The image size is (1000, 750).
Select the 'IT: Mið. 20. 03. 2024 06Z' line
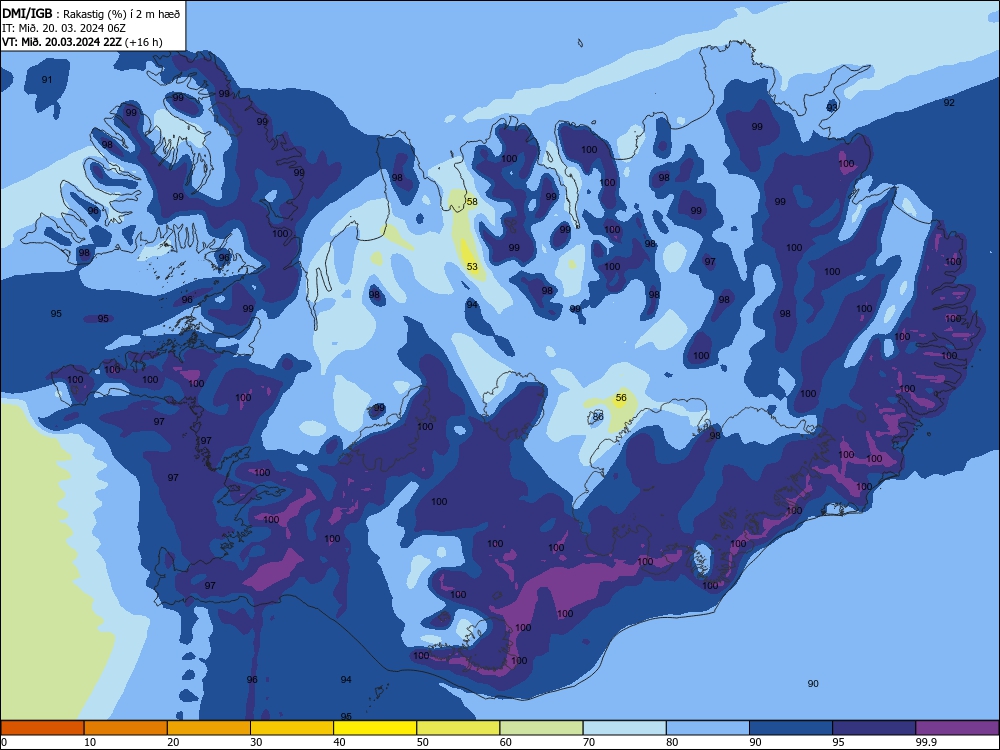click(x=64, y=28)
